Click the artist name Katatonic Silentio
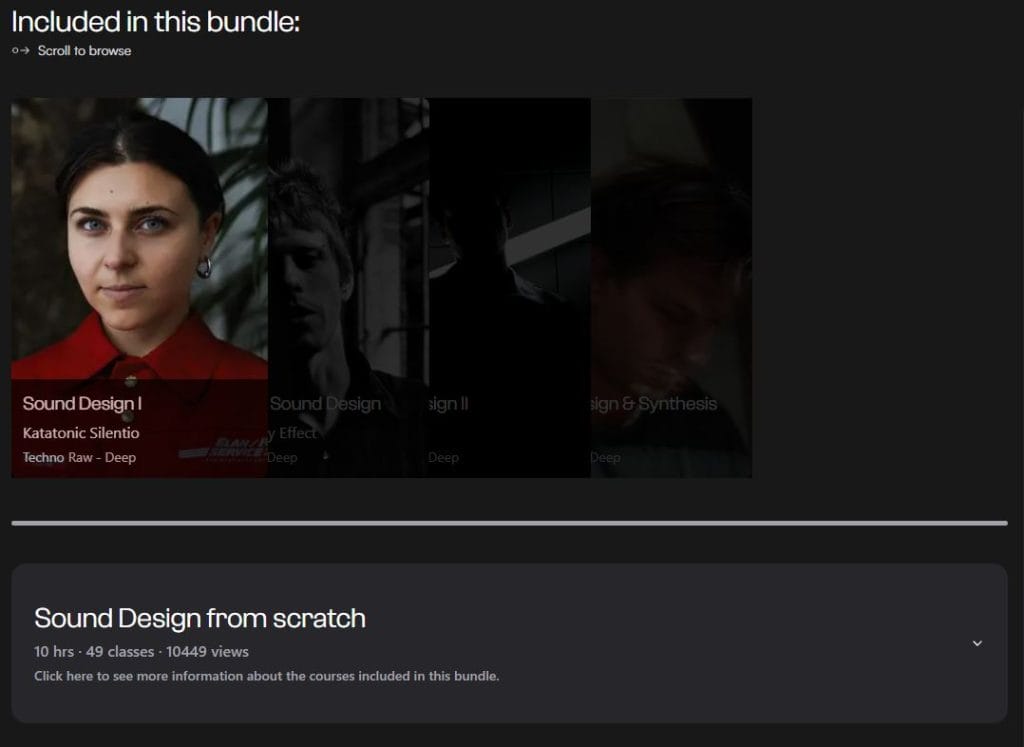 tap(81, 432)
